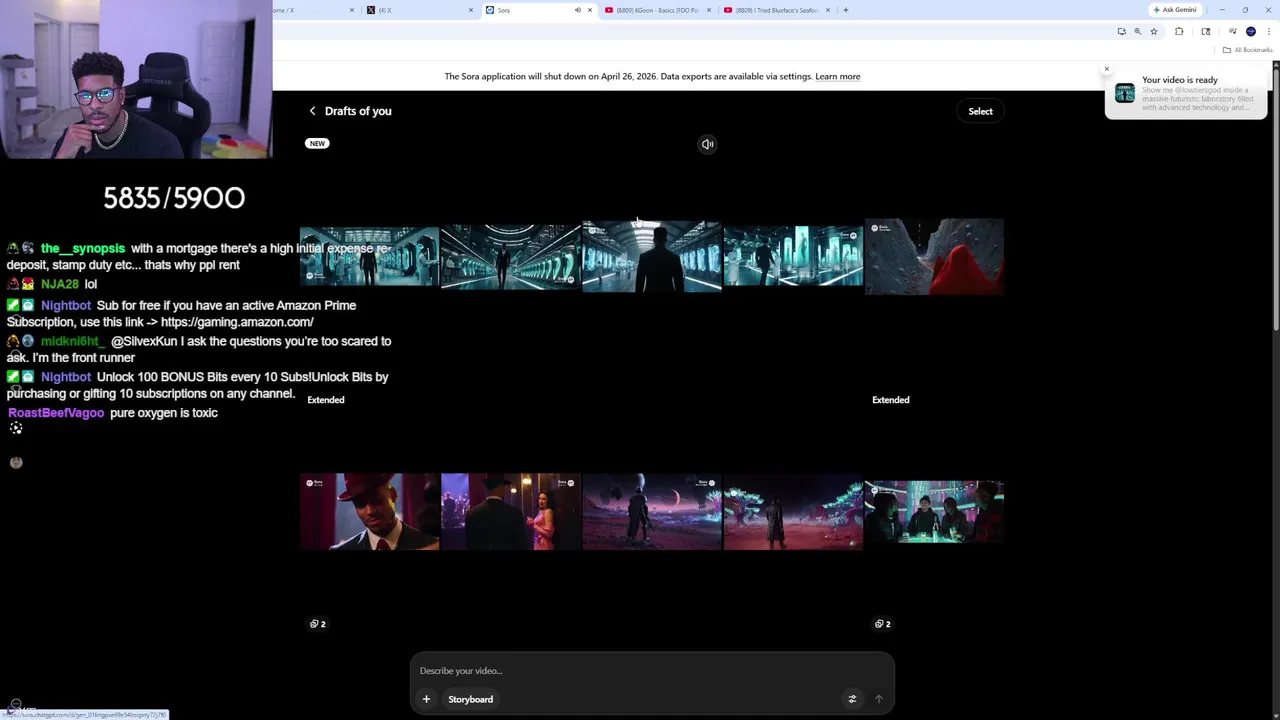Click the plus attach button in prompt box
Image resolution: width=1280 pixels, height=720 pixels.
[x=426, y=699]
